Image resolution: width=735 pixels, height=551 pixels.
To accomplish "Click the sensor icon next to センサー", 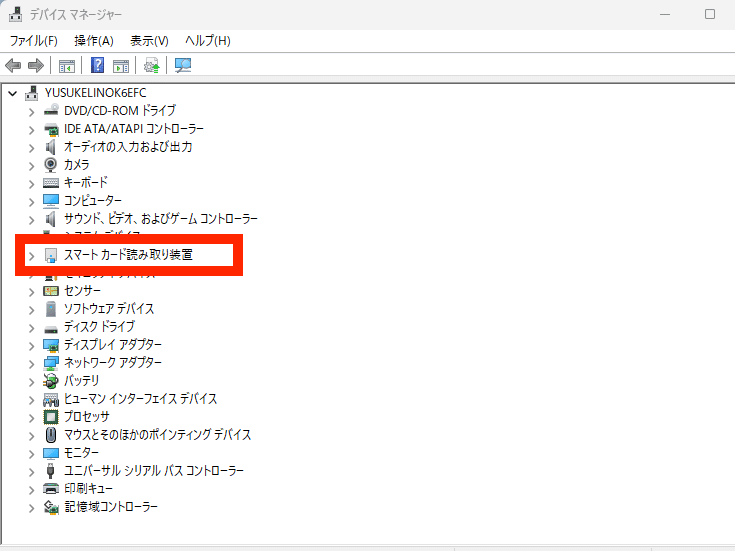I will (51, 291).
